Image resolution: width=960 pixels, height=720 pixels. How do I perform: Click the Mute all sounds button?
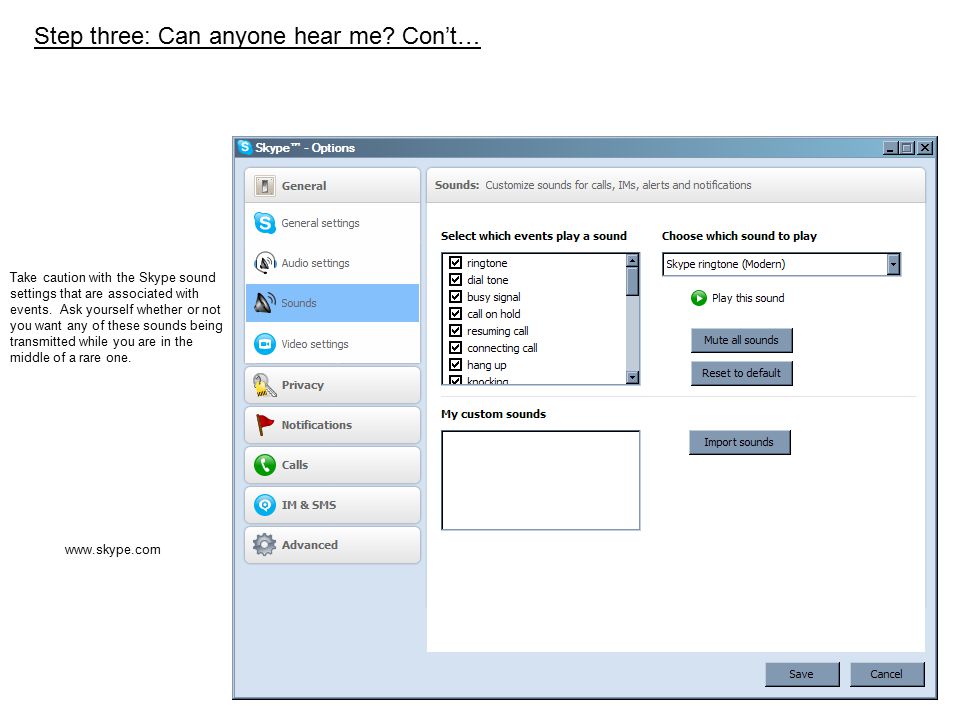(741, 340)
